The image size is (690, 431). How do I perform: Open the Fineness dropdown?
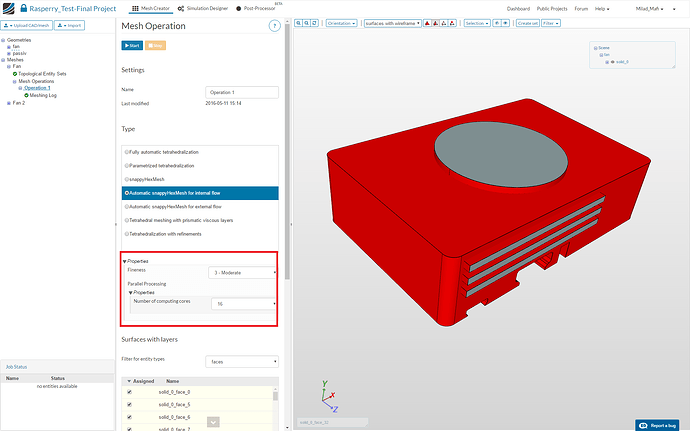point(243,272)
